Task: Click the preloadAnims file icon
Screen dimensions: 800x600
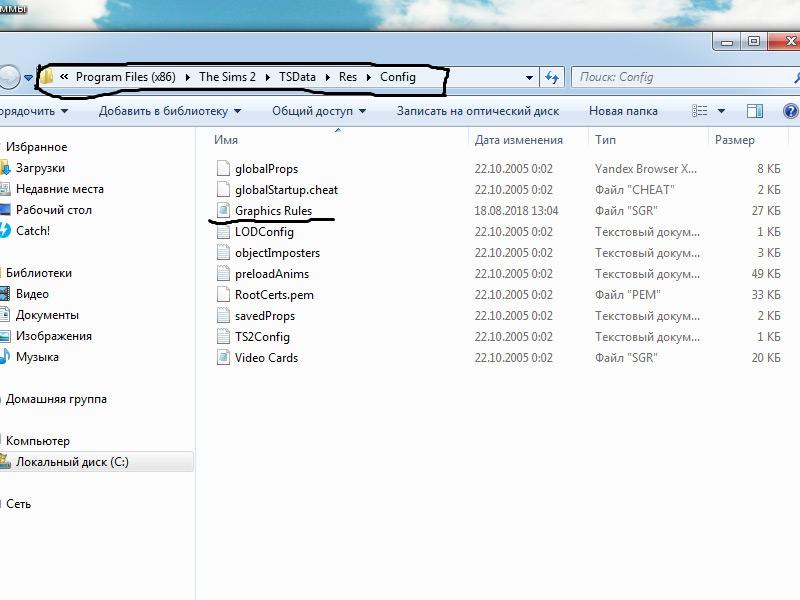Action: [223, 273]
